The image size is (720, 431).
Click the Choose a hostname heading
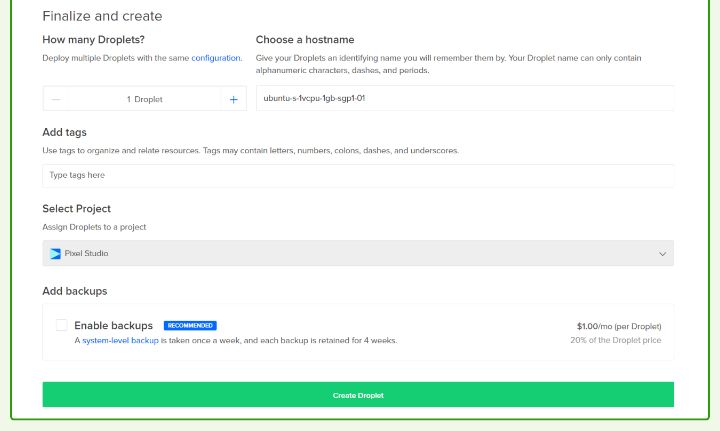[305, 40]
